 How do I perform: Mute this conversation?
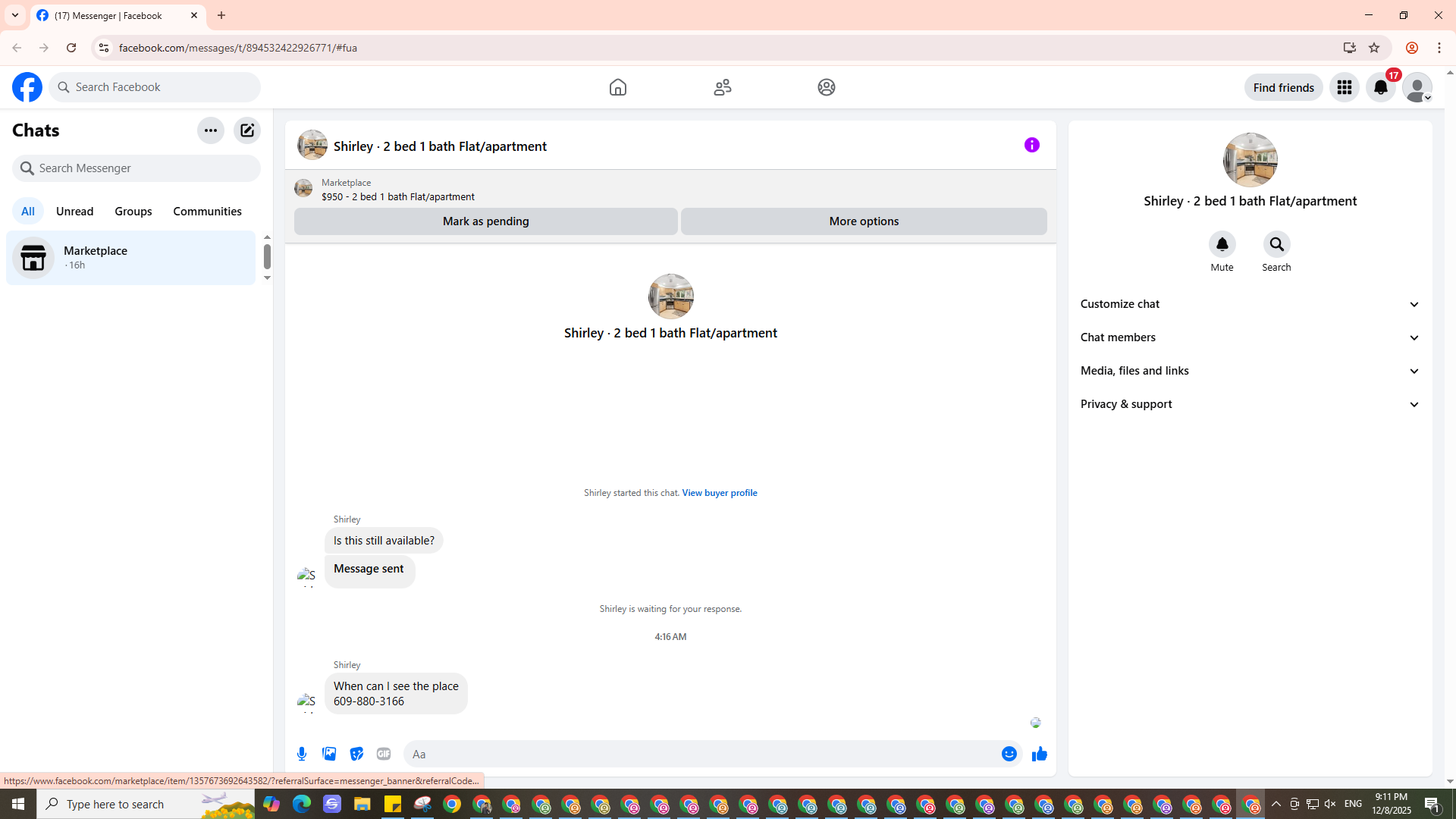[1222, 244]
